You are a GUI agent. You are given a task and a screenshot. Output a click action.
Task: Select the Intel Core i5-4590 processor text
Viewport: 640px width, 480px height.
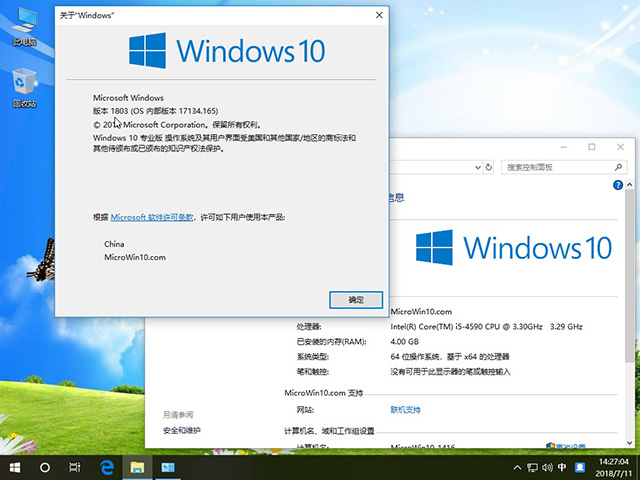pyautogui.click(x=486, y=327)
